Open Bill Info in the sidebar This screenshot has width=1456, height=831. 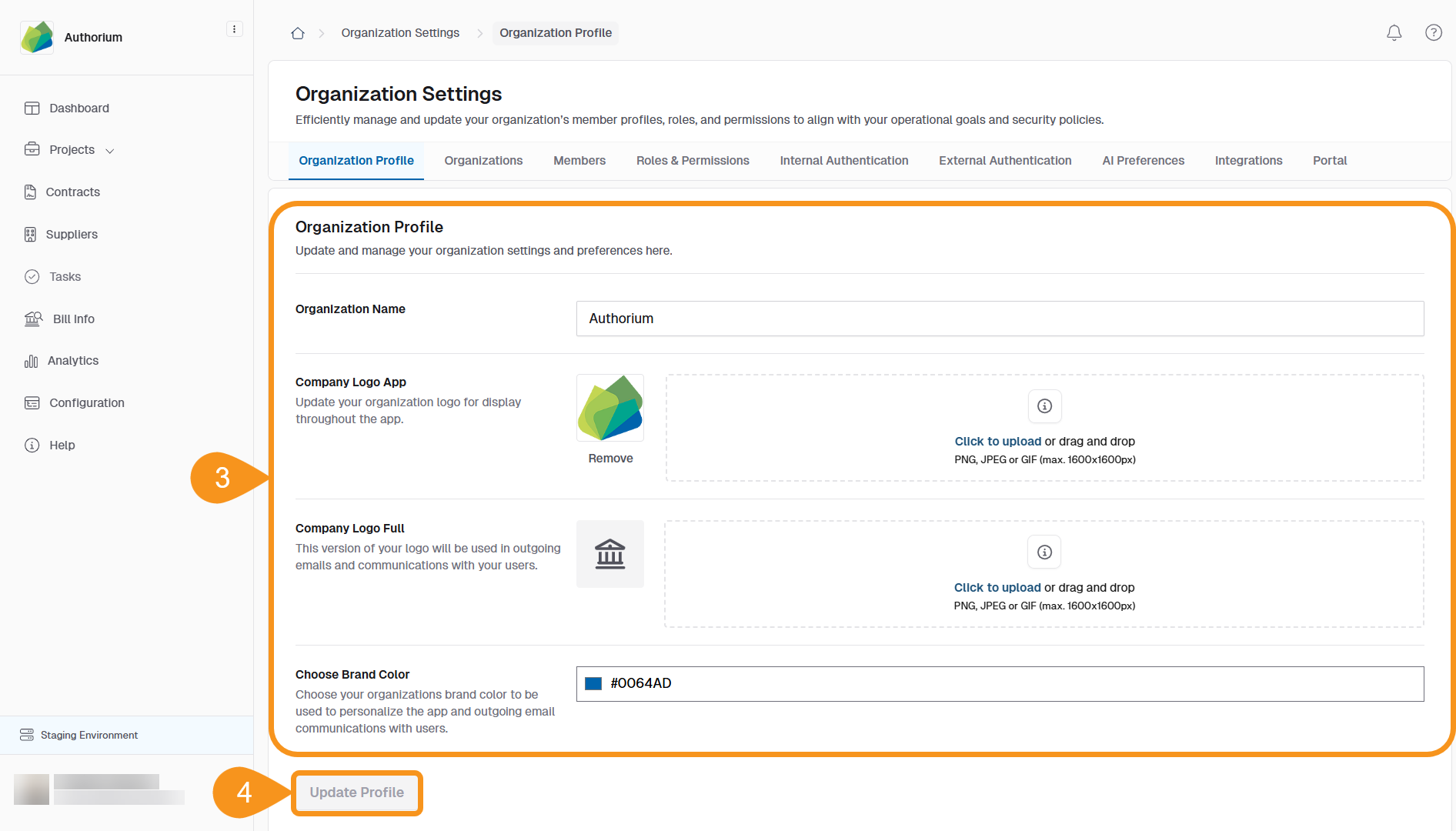(73, 319)
